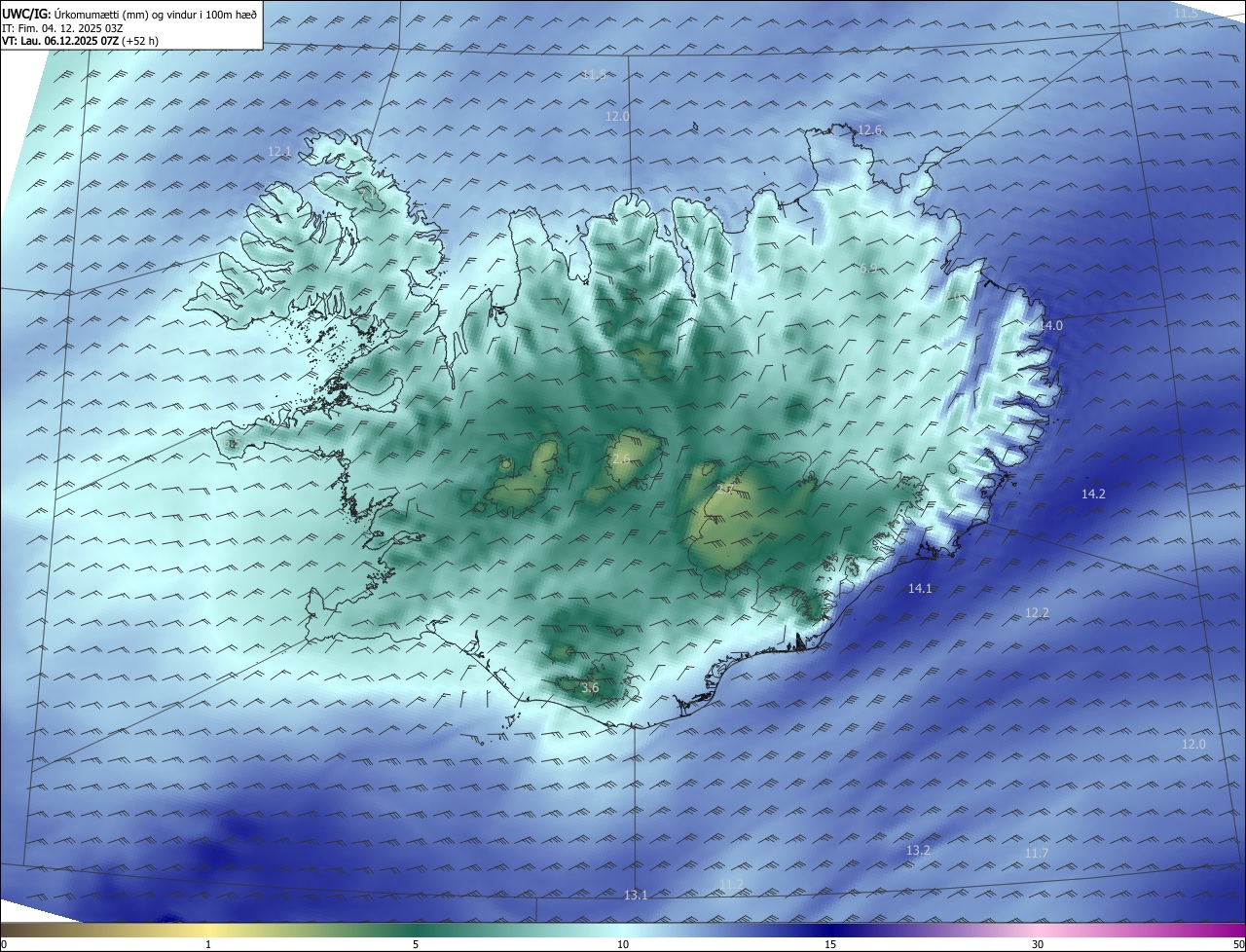
Task: Click the 3.6 value label on the glacier
Action: (590, 689)
